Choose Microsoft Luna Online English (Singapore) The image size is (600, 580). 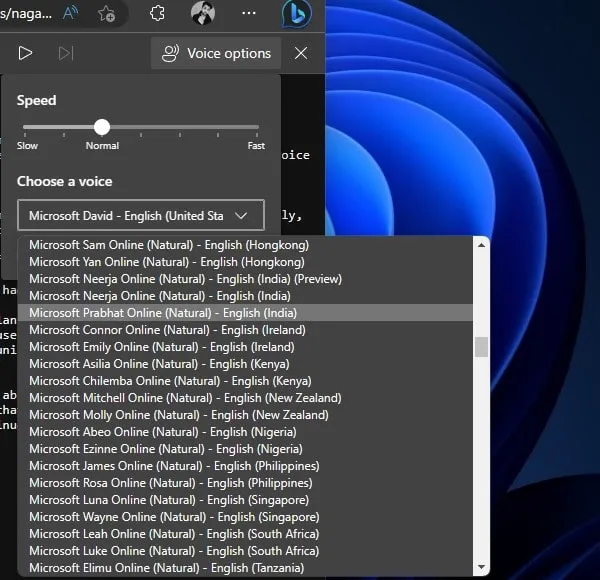[x=245, y=500]
